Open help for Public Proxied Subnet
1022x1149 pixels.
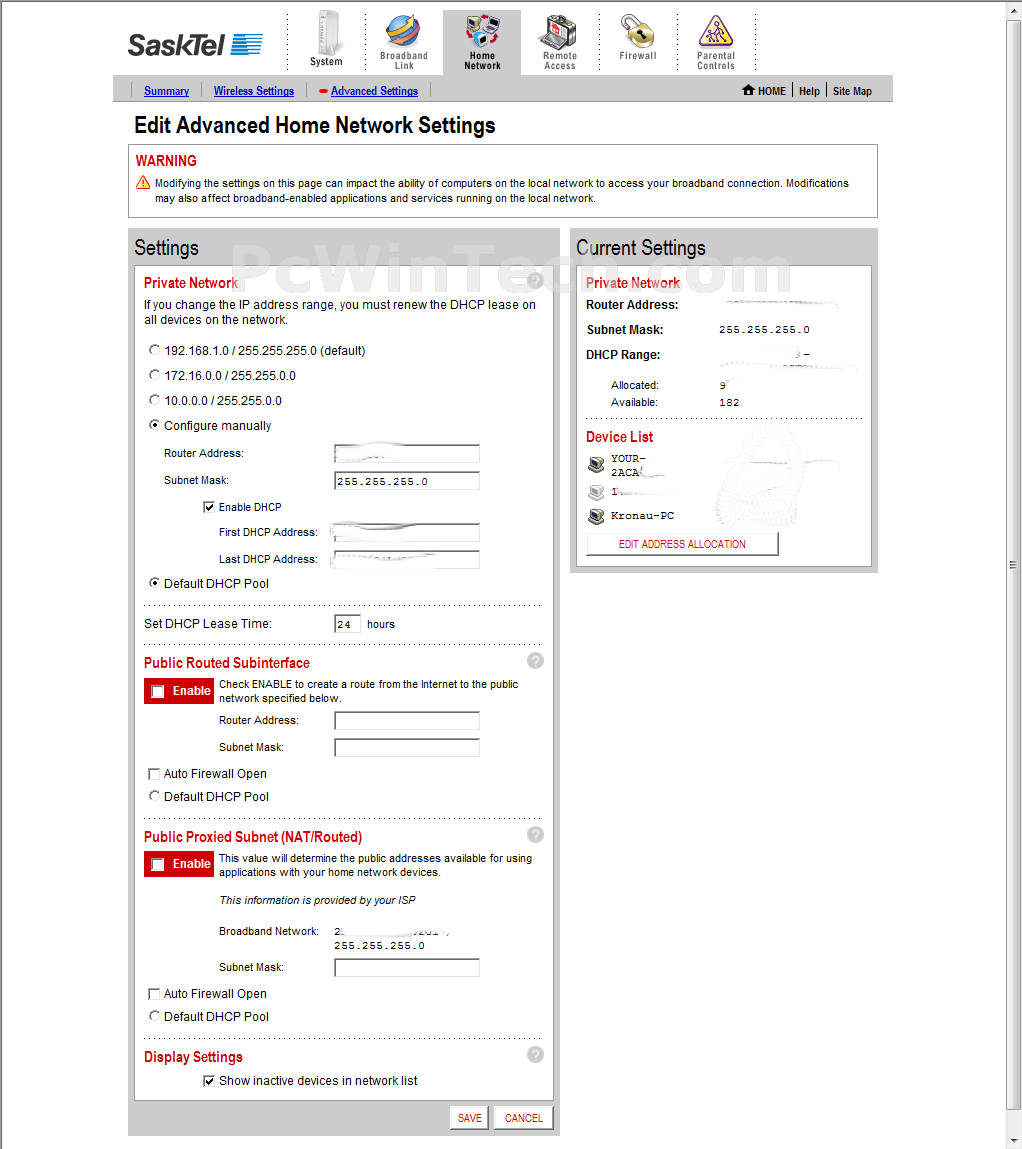(x=536, y=835)
